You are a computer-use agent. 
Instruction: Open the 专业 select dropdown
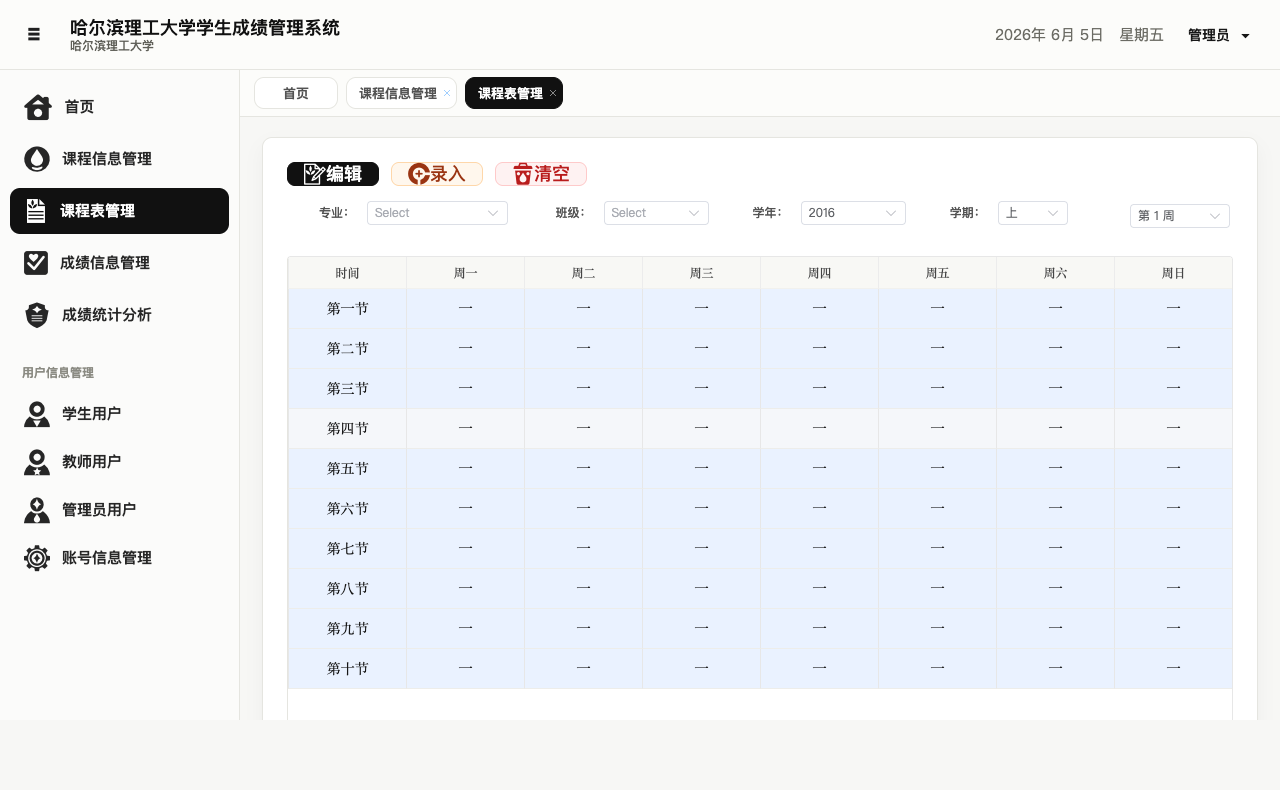(x=437, y=213)
